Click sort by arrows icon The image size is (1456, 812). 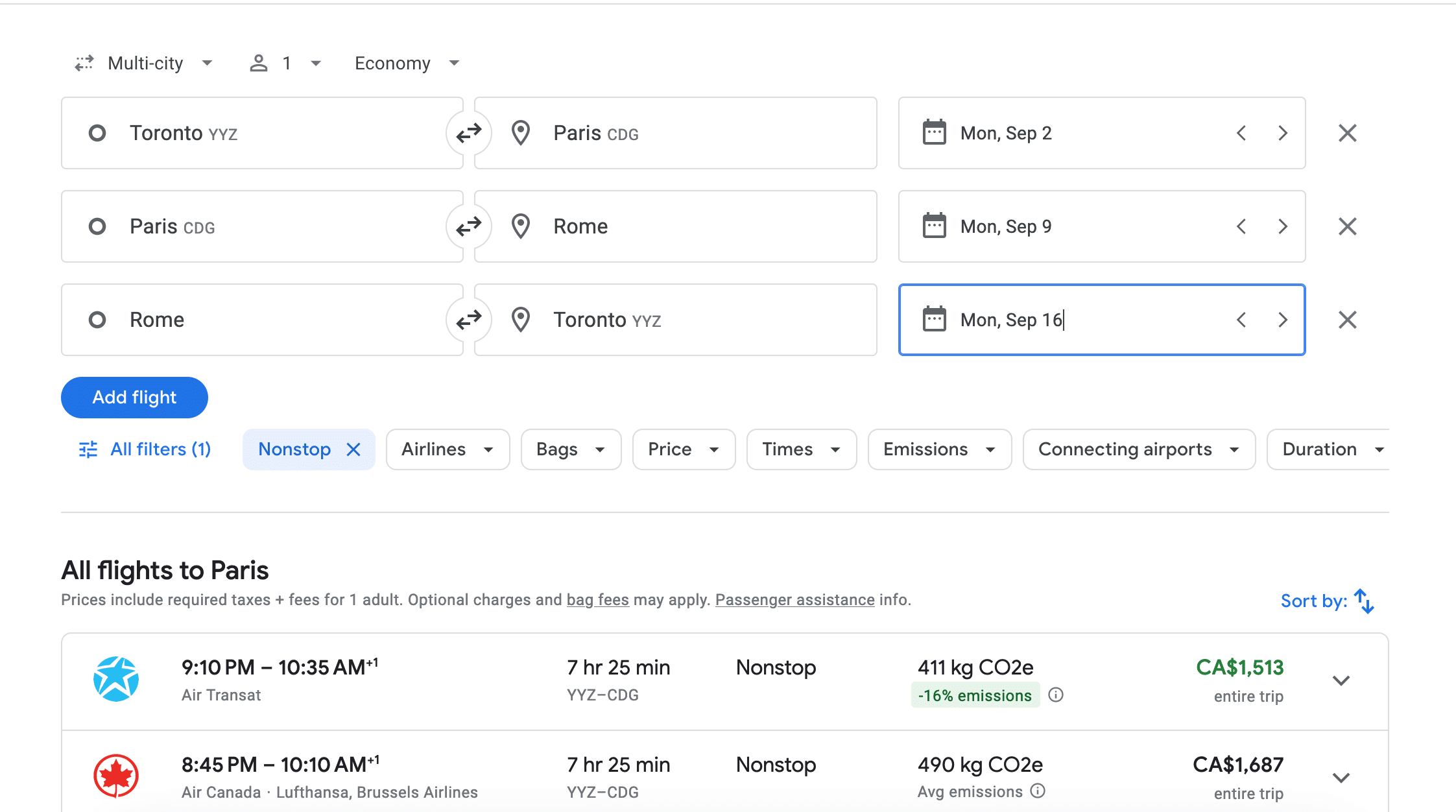1364,601
